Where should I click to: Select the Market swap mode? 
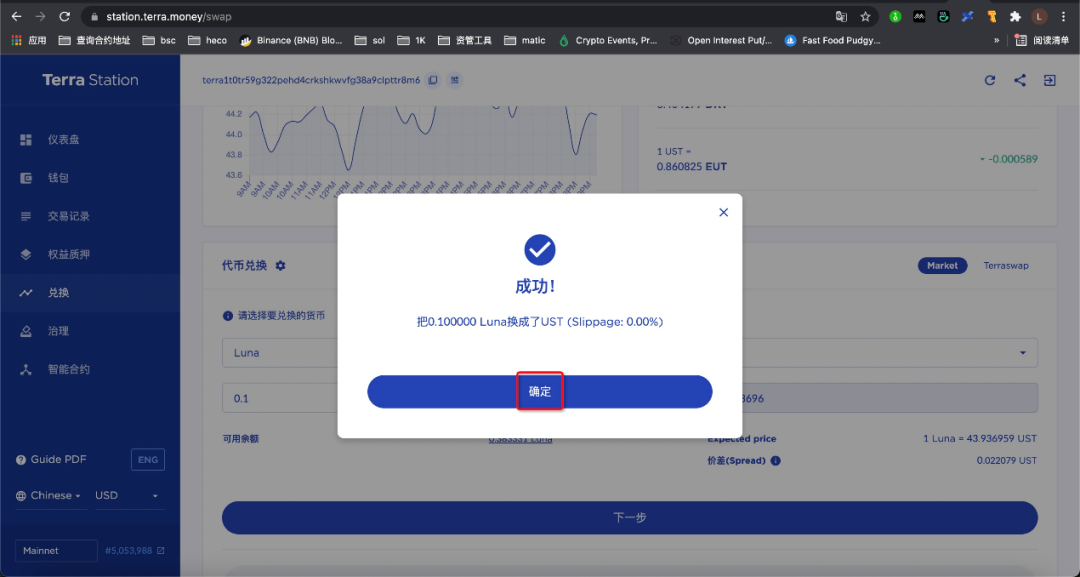pos(942,265)
